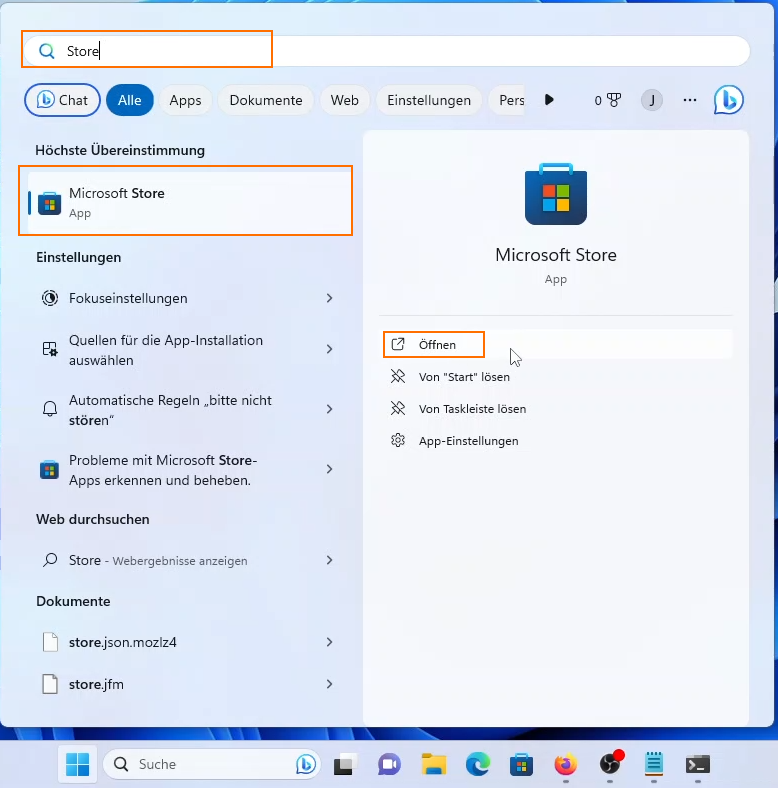
Task: Click the large Microsoft Store preview icon
Action: coord(556,194)
